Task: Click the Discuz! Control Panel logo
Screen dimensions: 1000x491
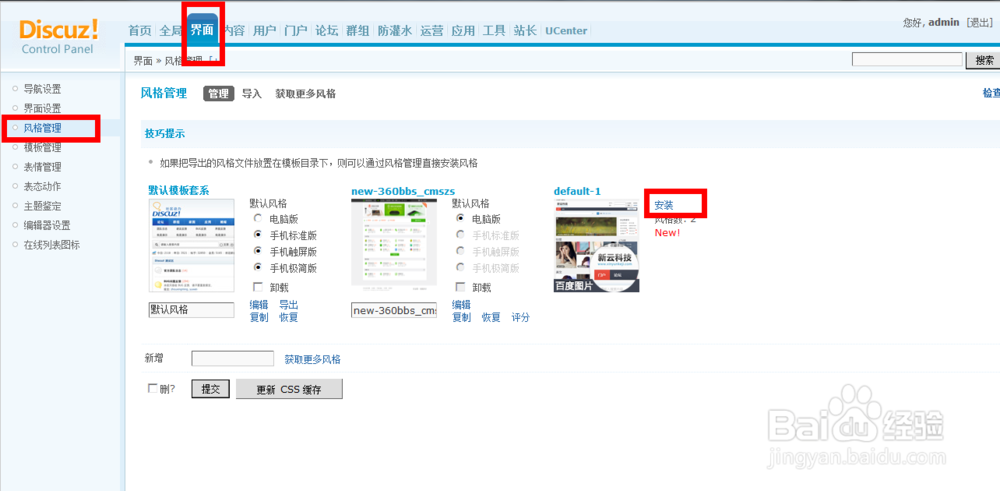Action: pyautogui.click(x=59, y=36)
